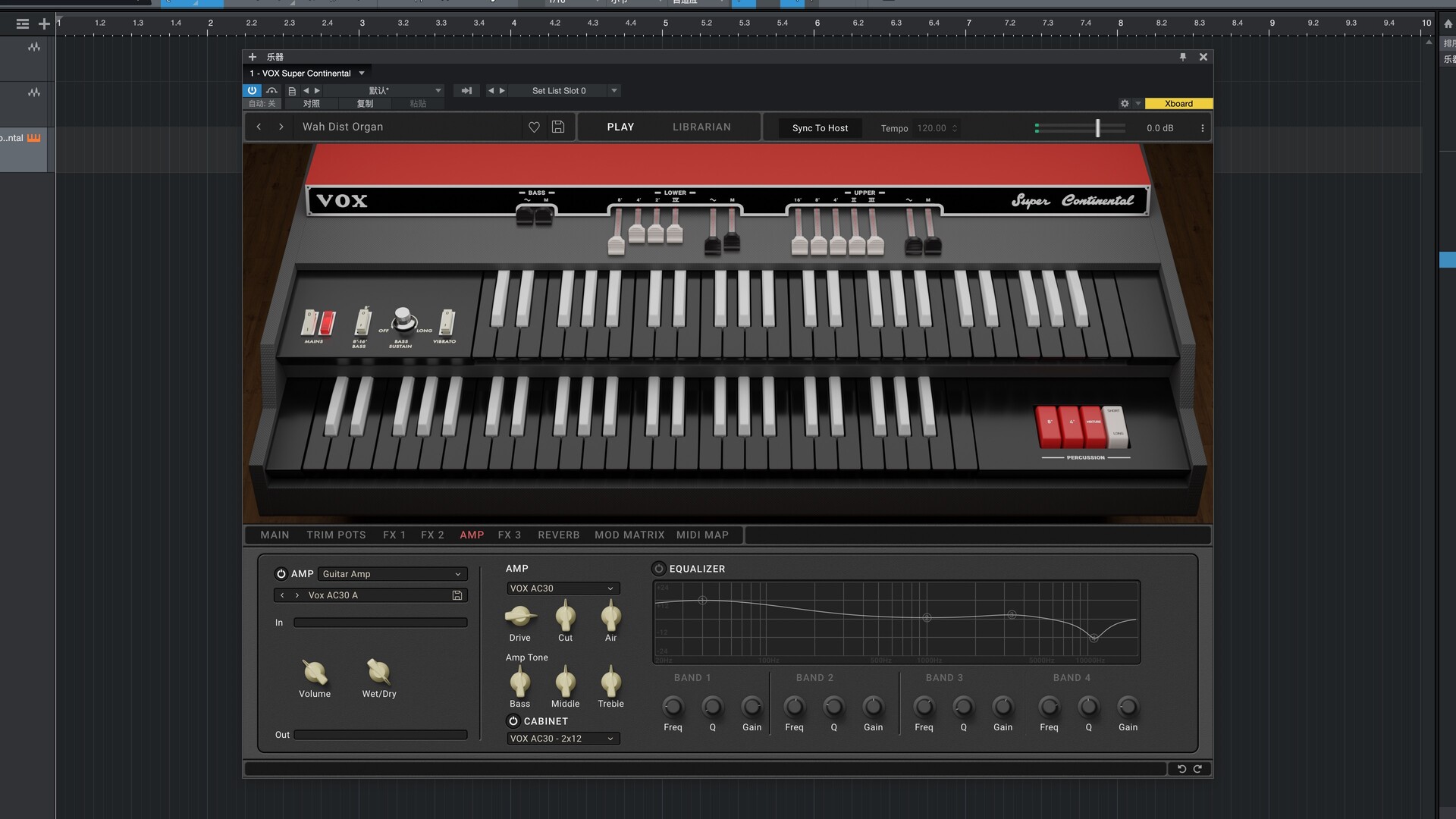Open the VOX AC30 amp model dropdown
1456x819 pixels.
click(563, 588)
